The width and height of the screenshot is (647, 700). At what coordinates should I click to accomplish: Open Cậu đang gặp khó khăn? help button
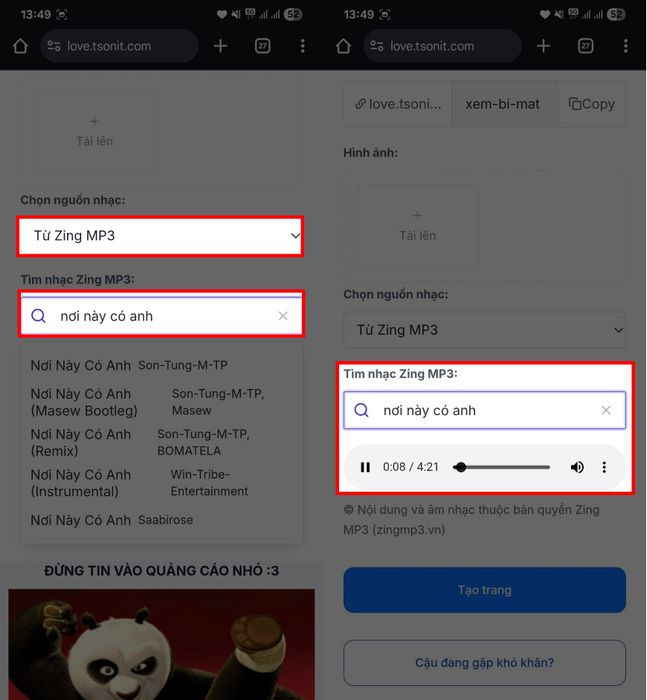click(x=484, y=663)
